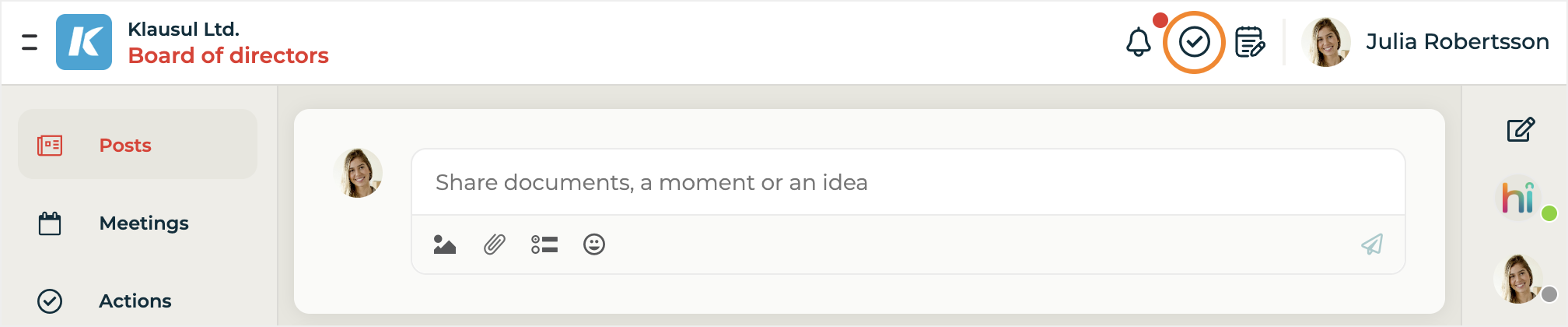Type in the Share documents field

(908, 182)
